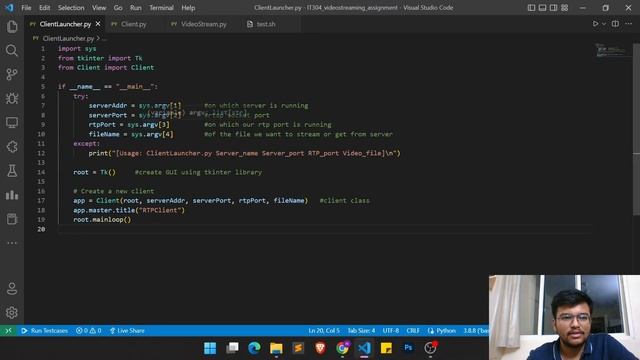This screenshot has width=640, height=360.
Task: Close the ClientLauncher.py tab
Action: tap(98, 24)
